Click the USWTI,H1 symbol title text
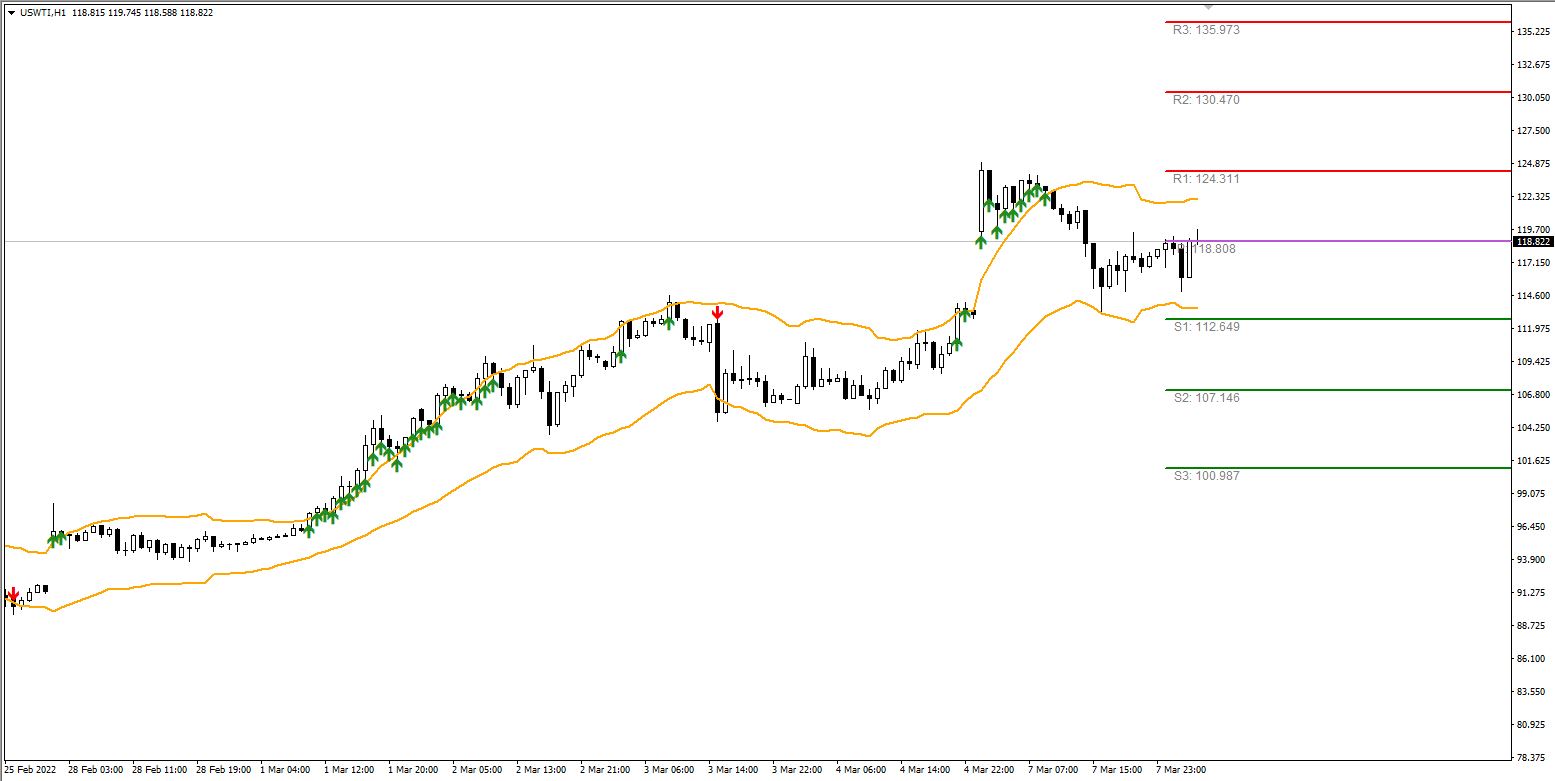Screen dimensions: 1555x781 (43, 13)
